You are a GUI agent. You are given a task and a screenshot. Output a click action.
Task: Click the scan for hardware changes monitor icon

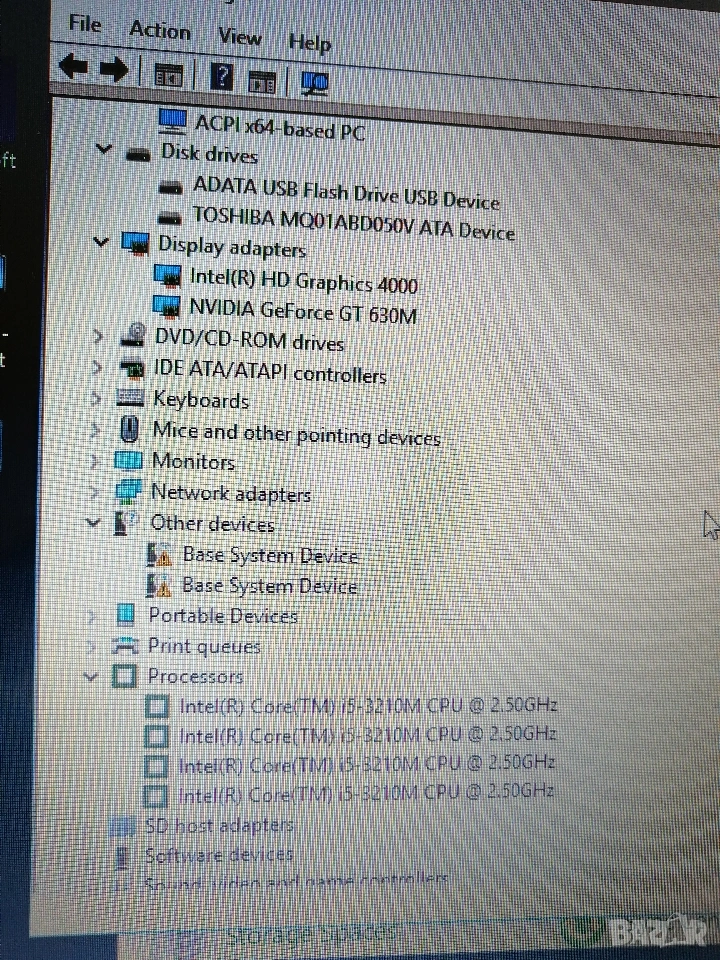click(314, 80)
